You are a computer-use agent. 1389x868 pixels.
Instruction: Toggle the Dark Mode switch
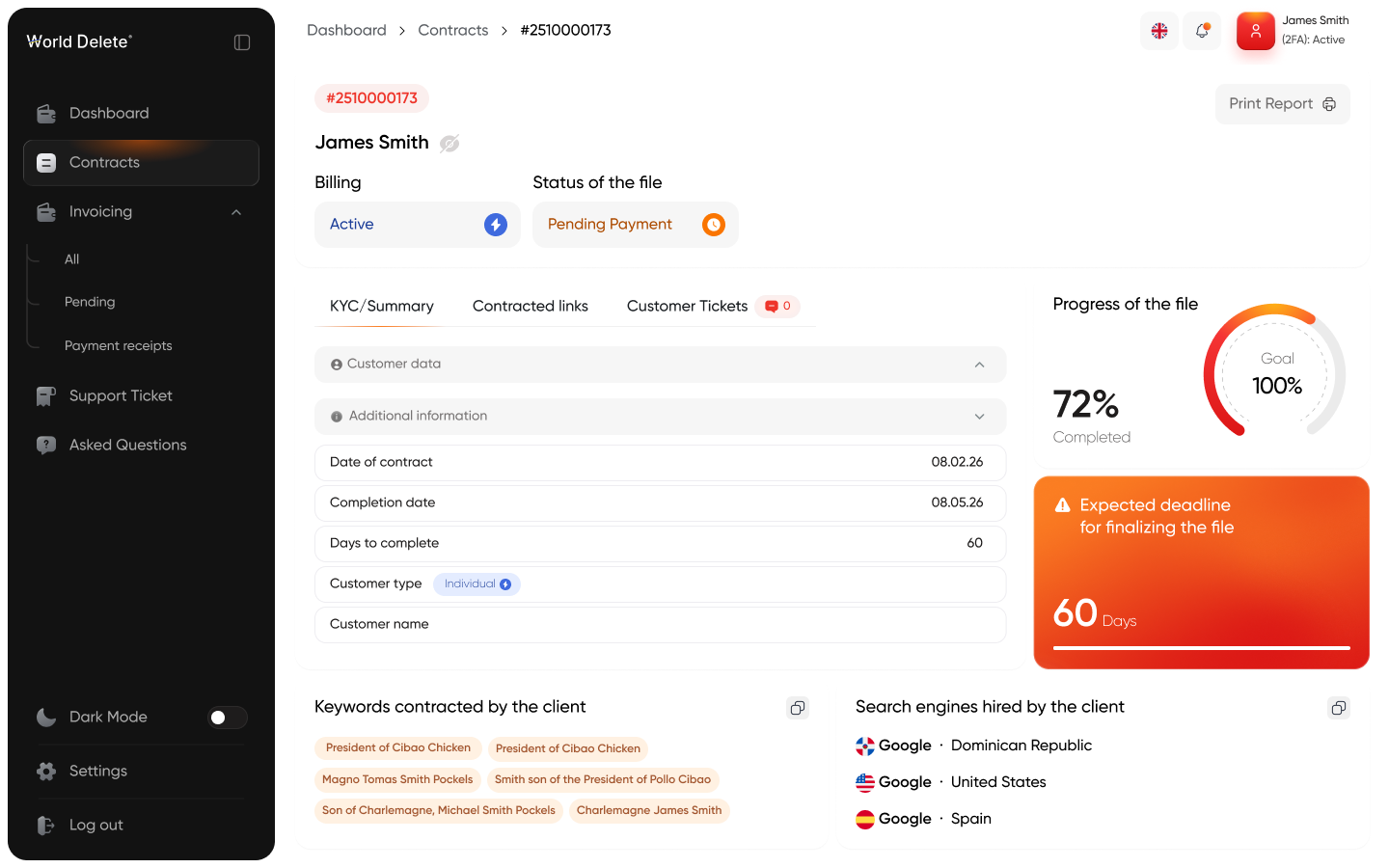[228, 718]
